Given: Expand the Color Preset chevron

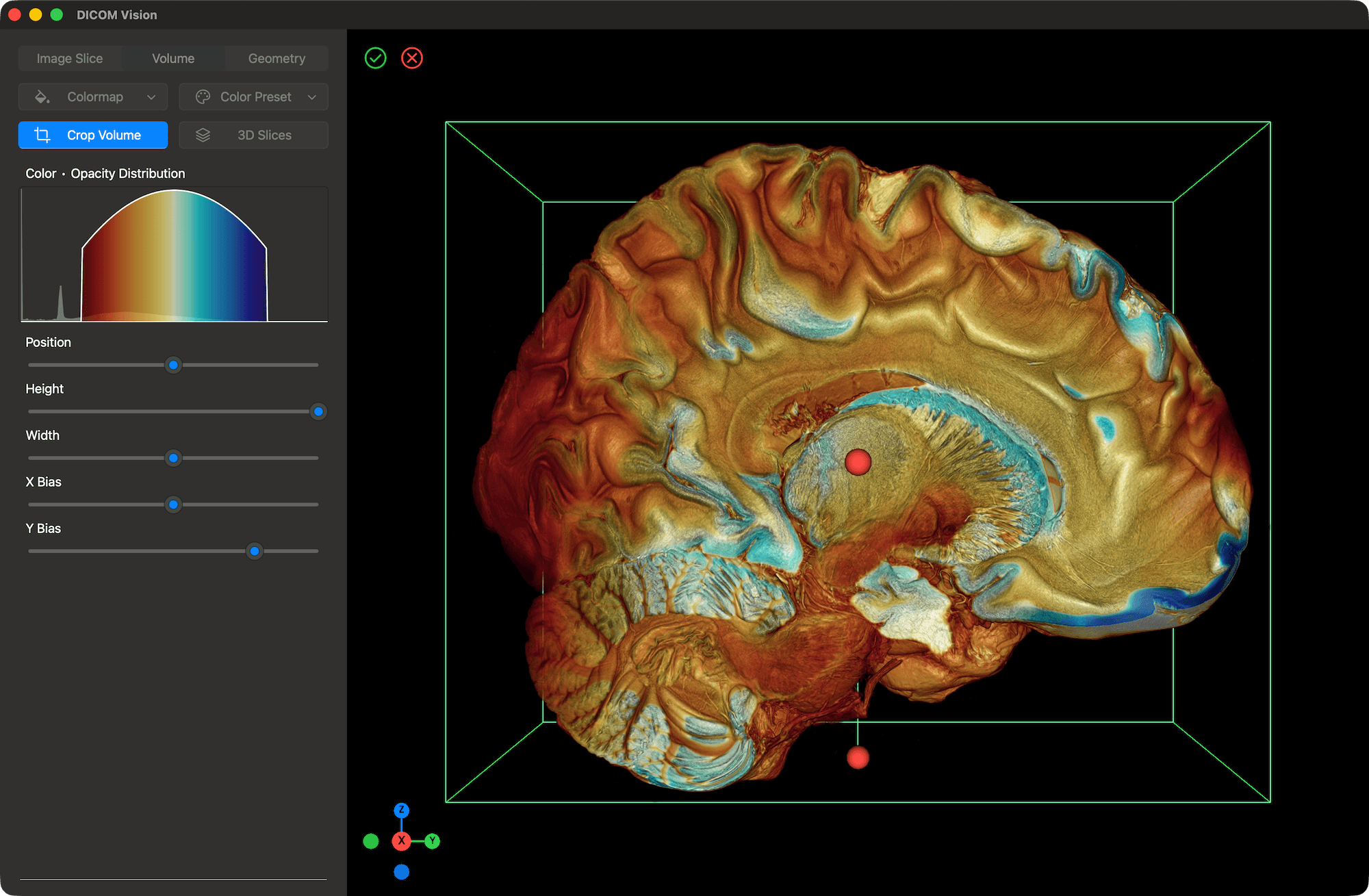Looking at the screenshot, I should 312,97.
